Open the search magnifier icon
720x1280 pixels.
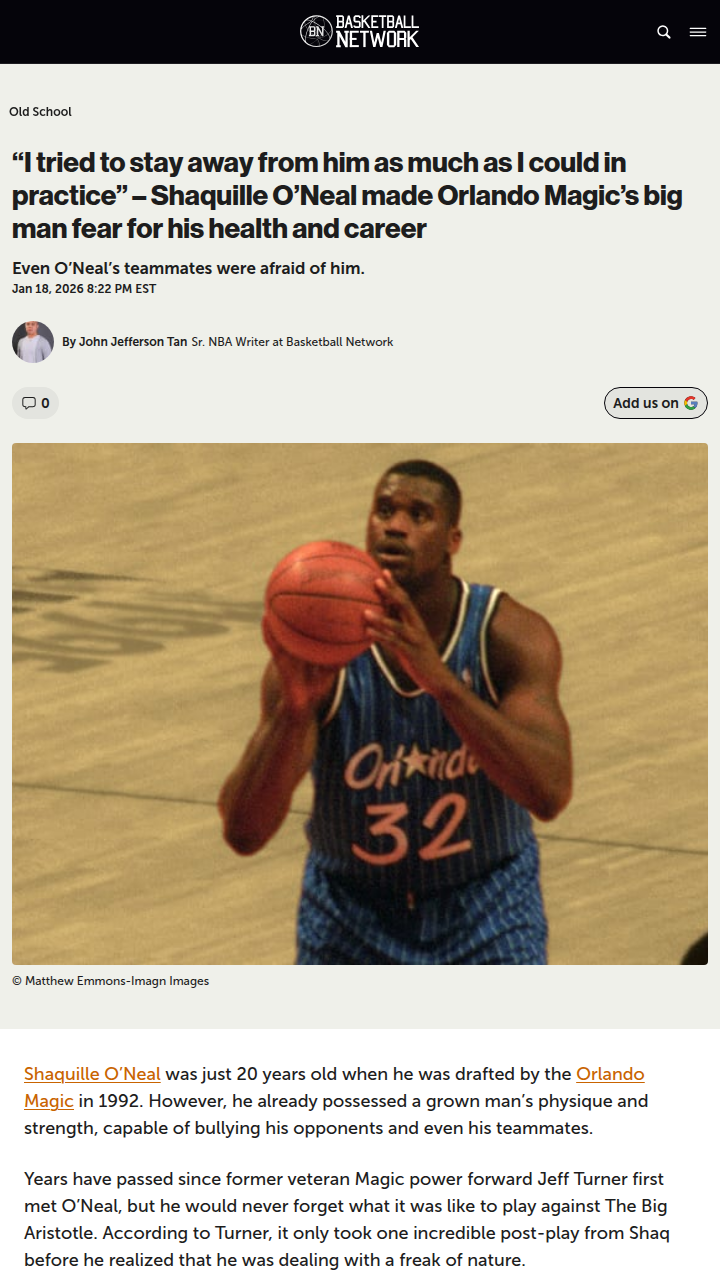click(664, 32)
